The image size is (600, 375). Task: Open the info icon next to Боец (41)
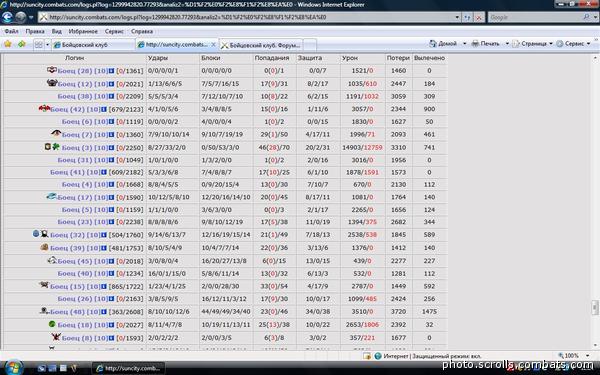104,173
